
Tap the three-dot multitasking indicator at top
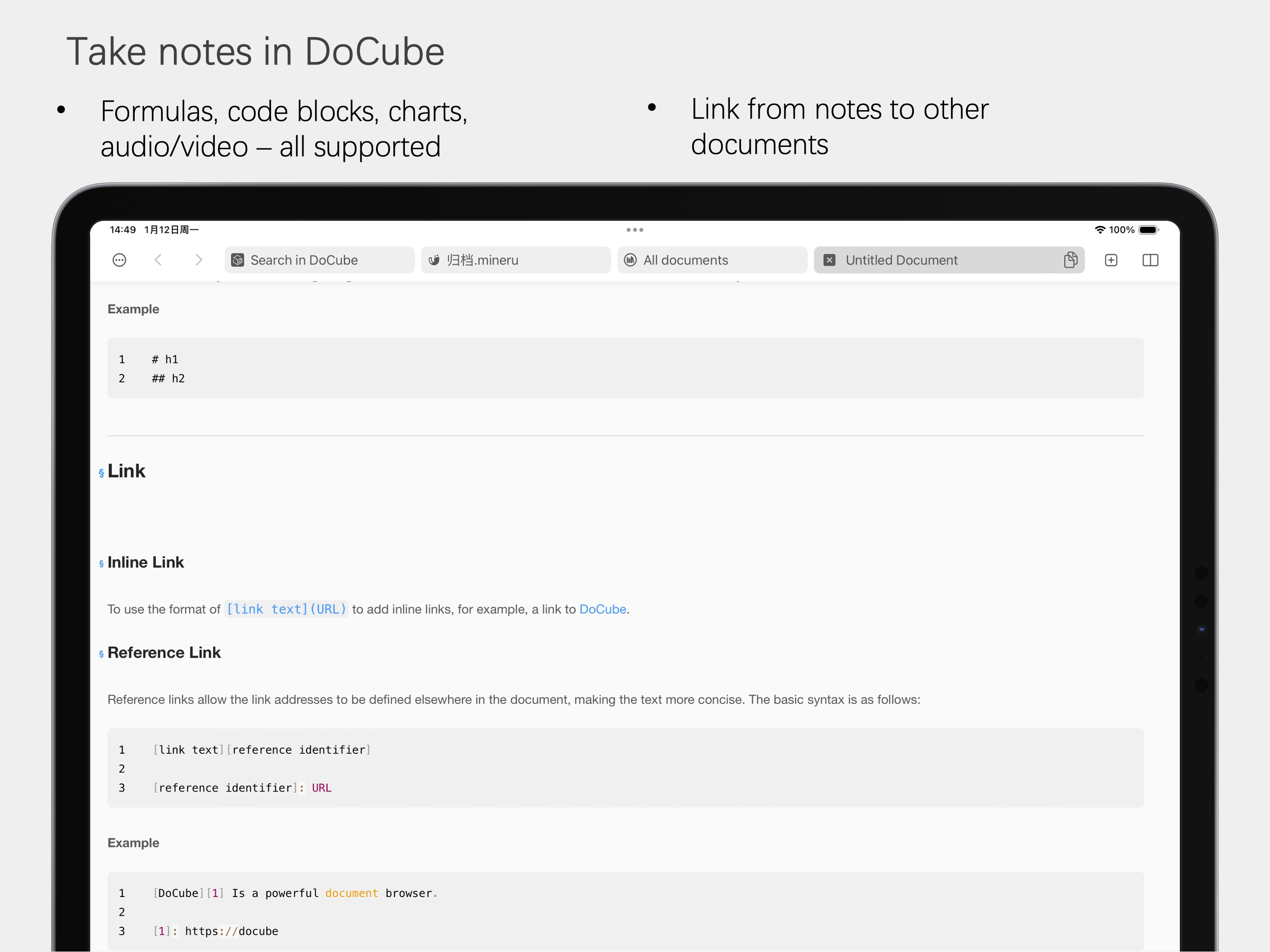click(635, 230)
